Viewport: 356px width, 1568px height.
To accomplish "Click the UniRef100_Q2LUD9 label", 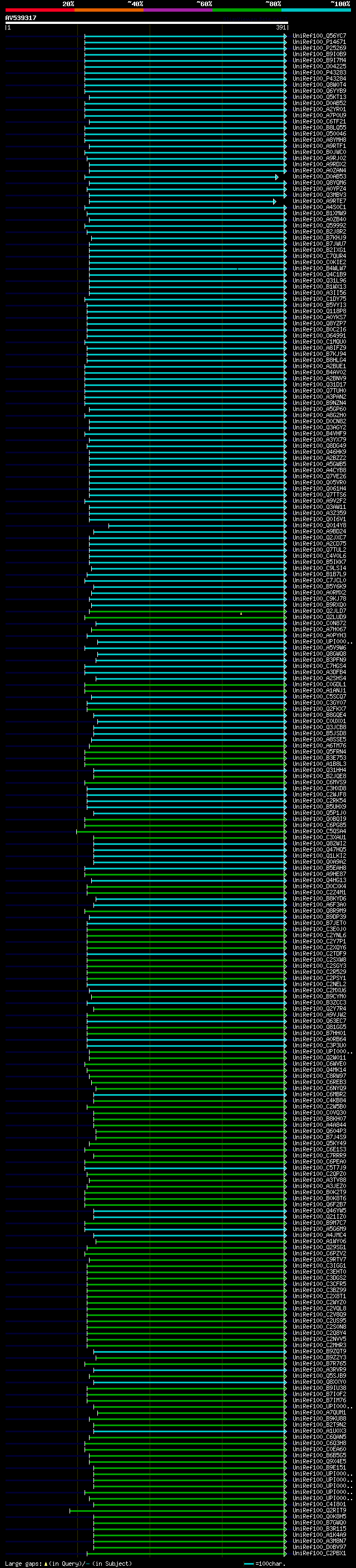I will [x=319, y=617].
